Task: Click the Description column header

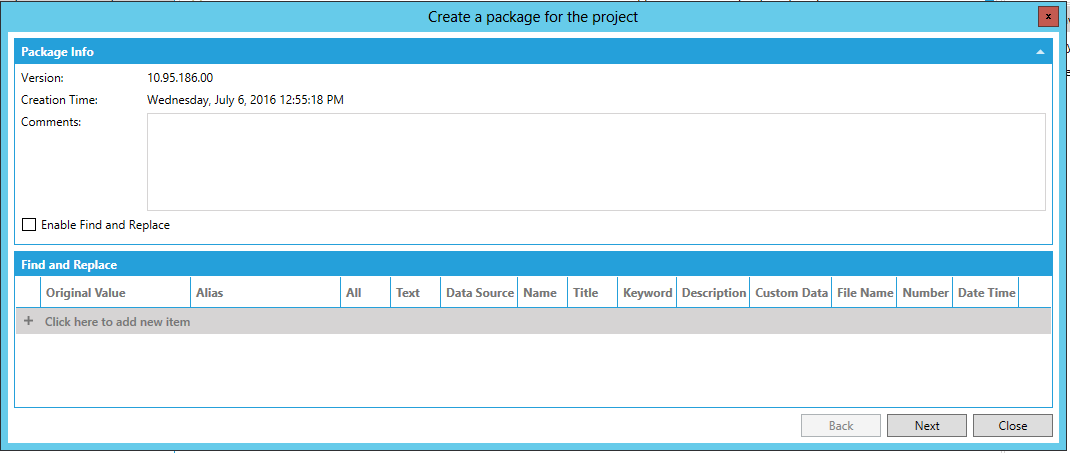Action: (713, 293)
